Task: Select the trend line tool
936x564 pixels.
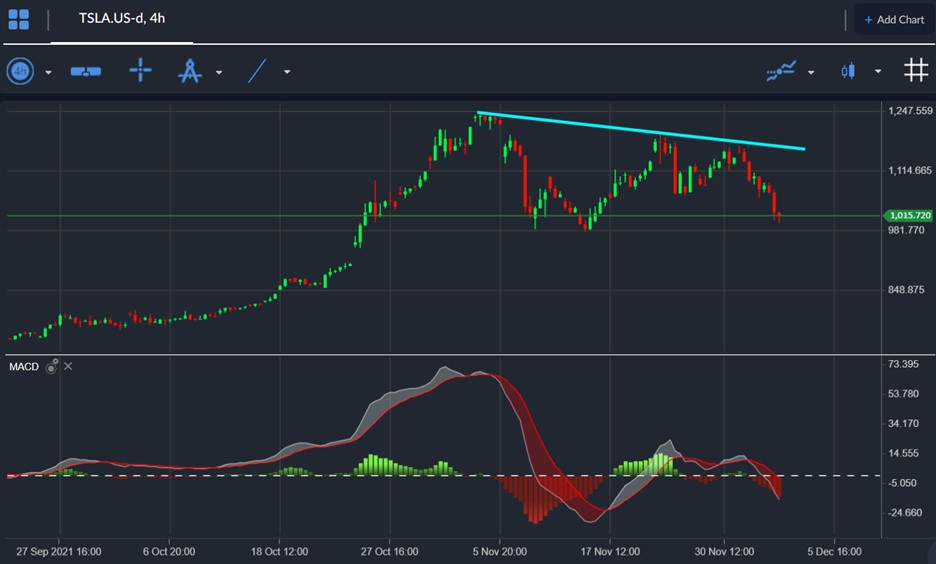Action: coord(257,71)
